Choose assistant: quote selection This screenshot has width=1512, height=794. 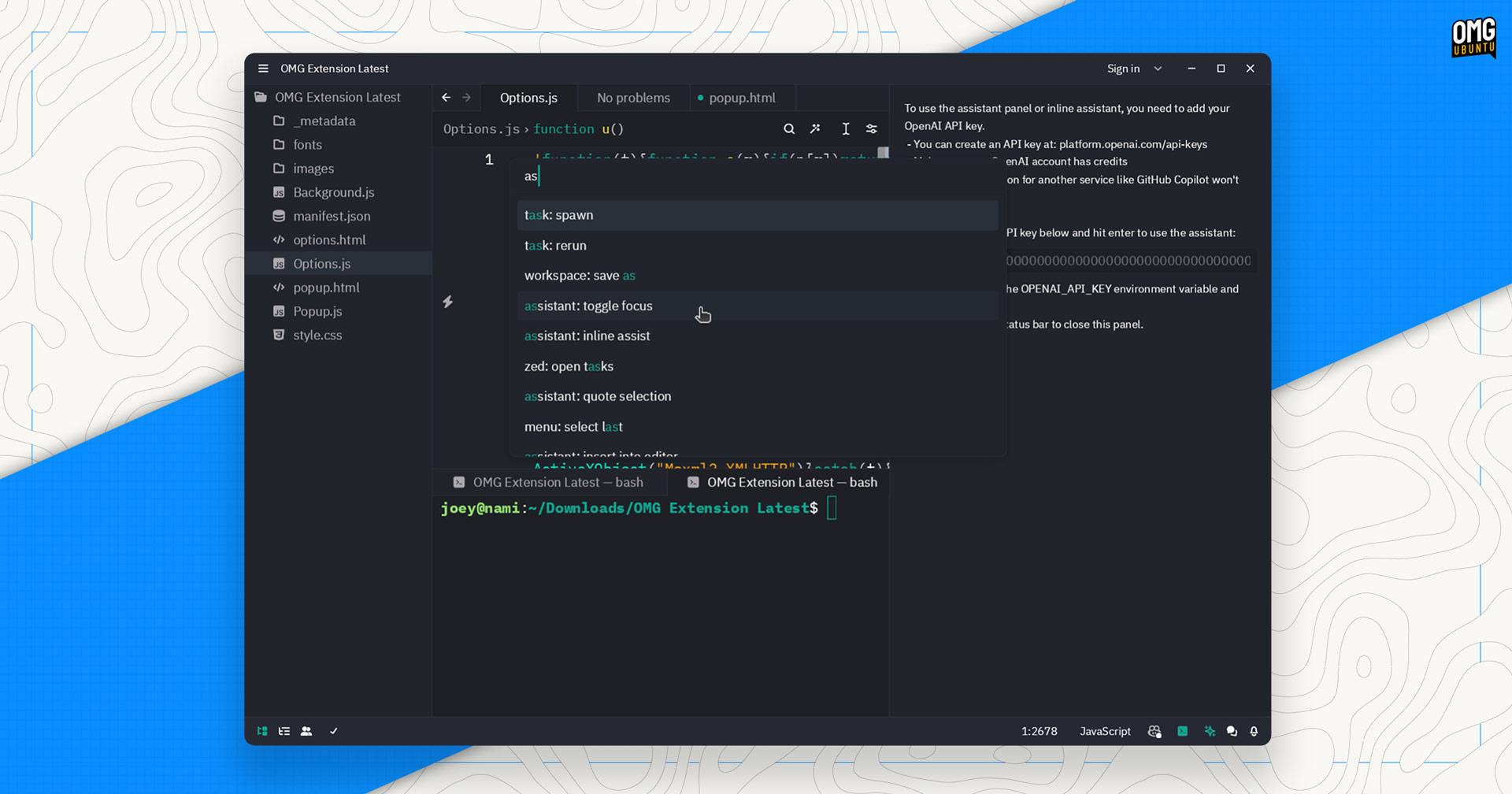click(x=758, y=396)
